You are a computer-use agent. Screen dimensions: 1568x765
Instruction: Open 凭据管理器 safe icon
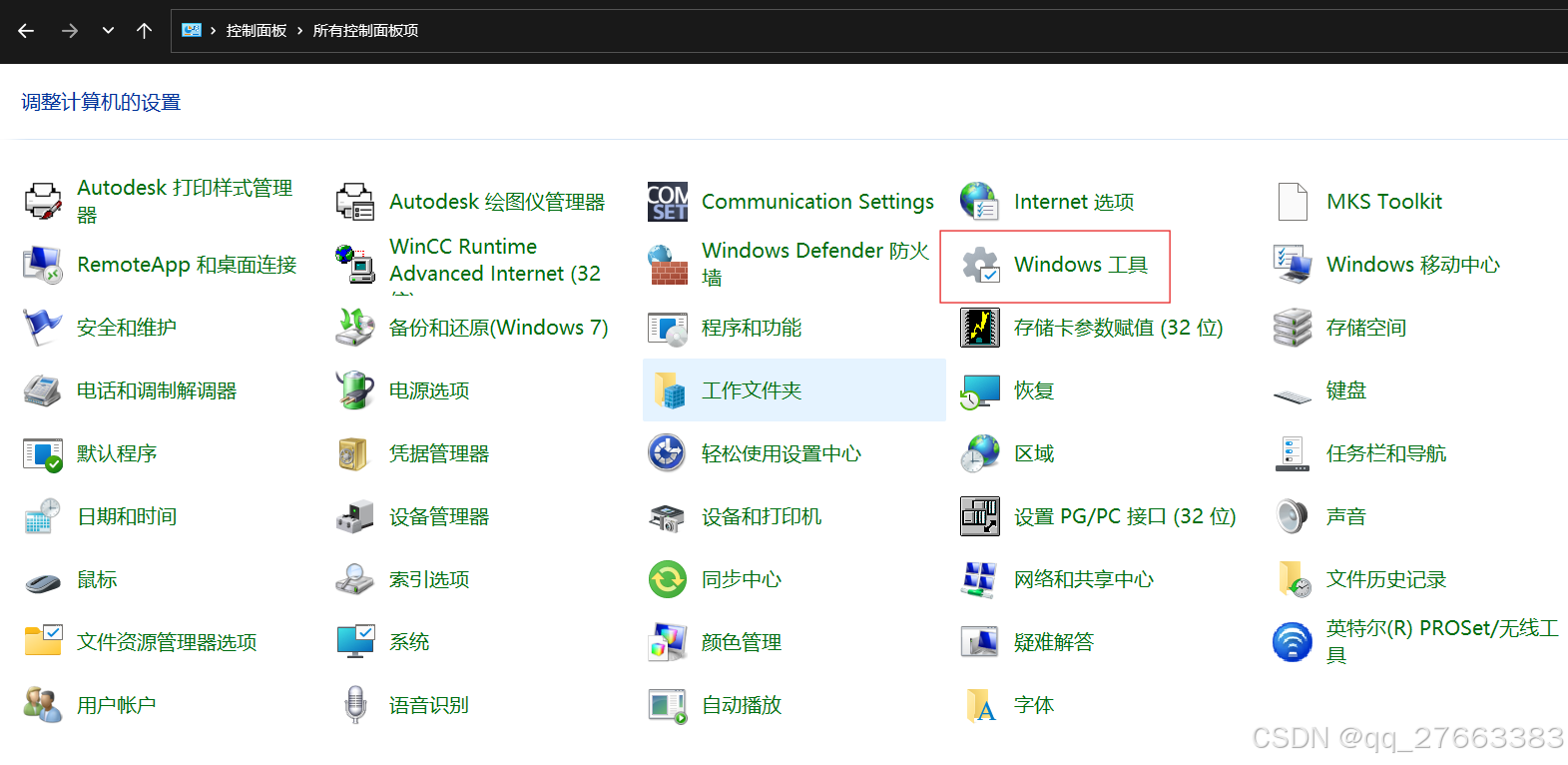click(355, 453)
